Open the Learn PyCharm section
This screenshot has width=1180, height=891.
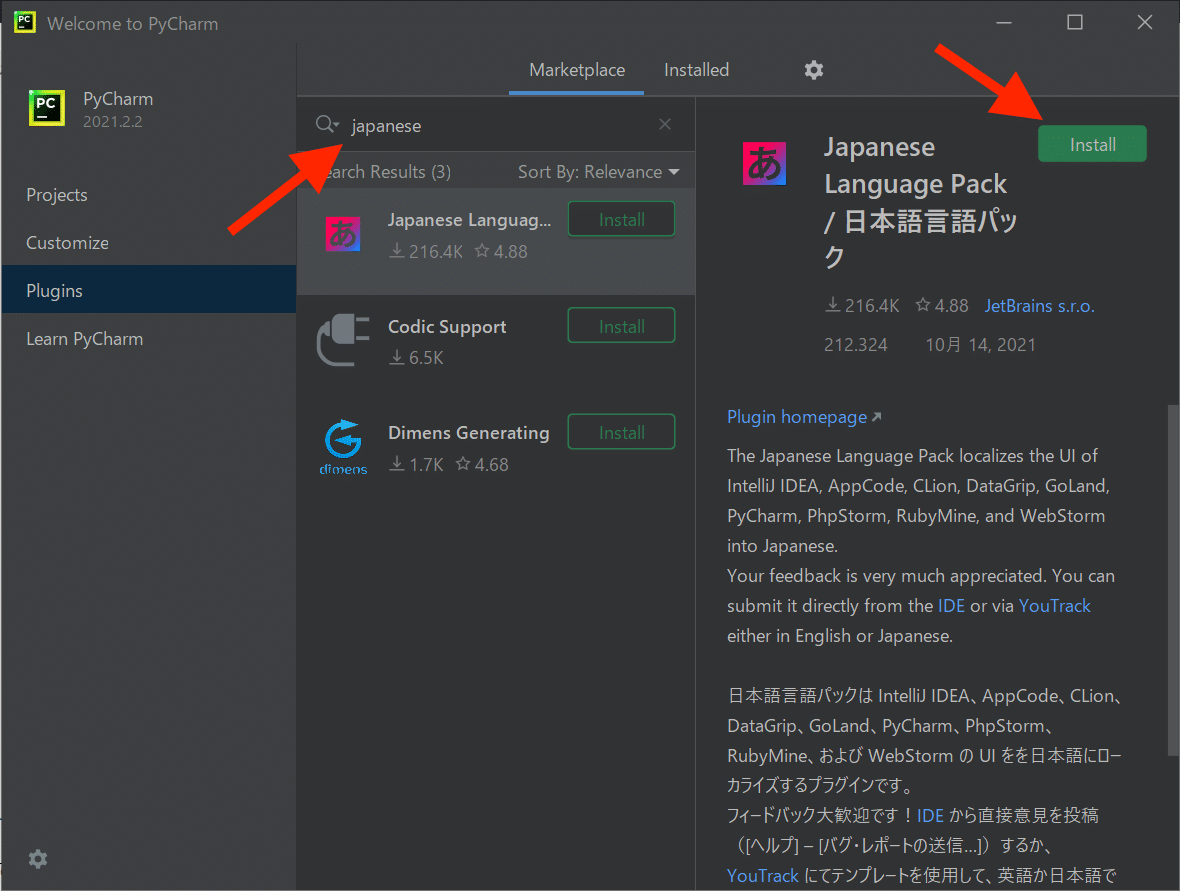(148, 339)
